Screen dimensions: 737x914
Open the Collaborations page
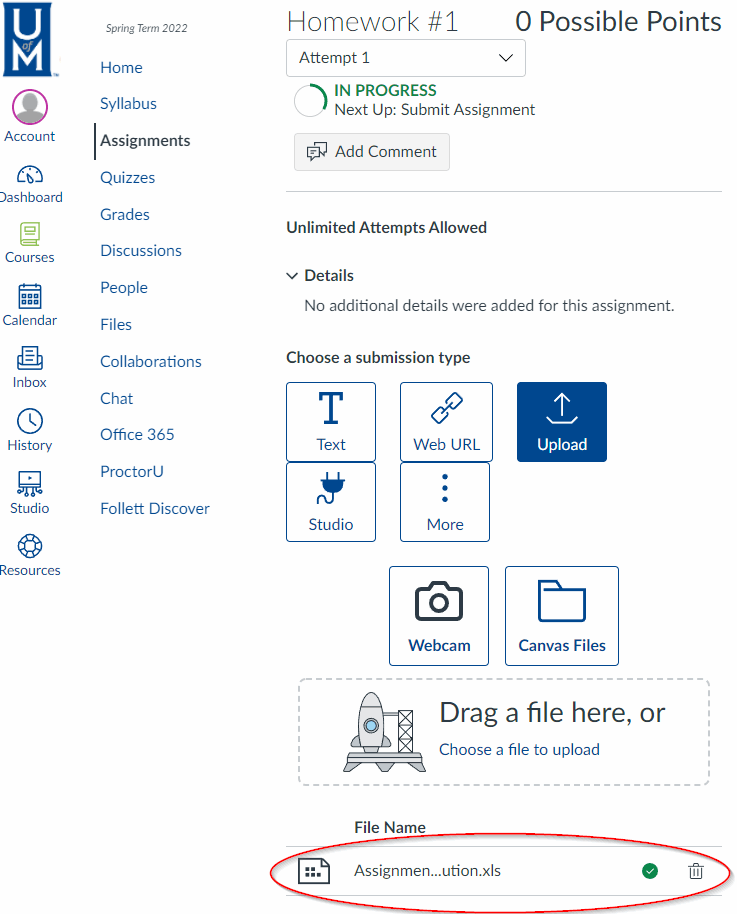coord(151,361)
